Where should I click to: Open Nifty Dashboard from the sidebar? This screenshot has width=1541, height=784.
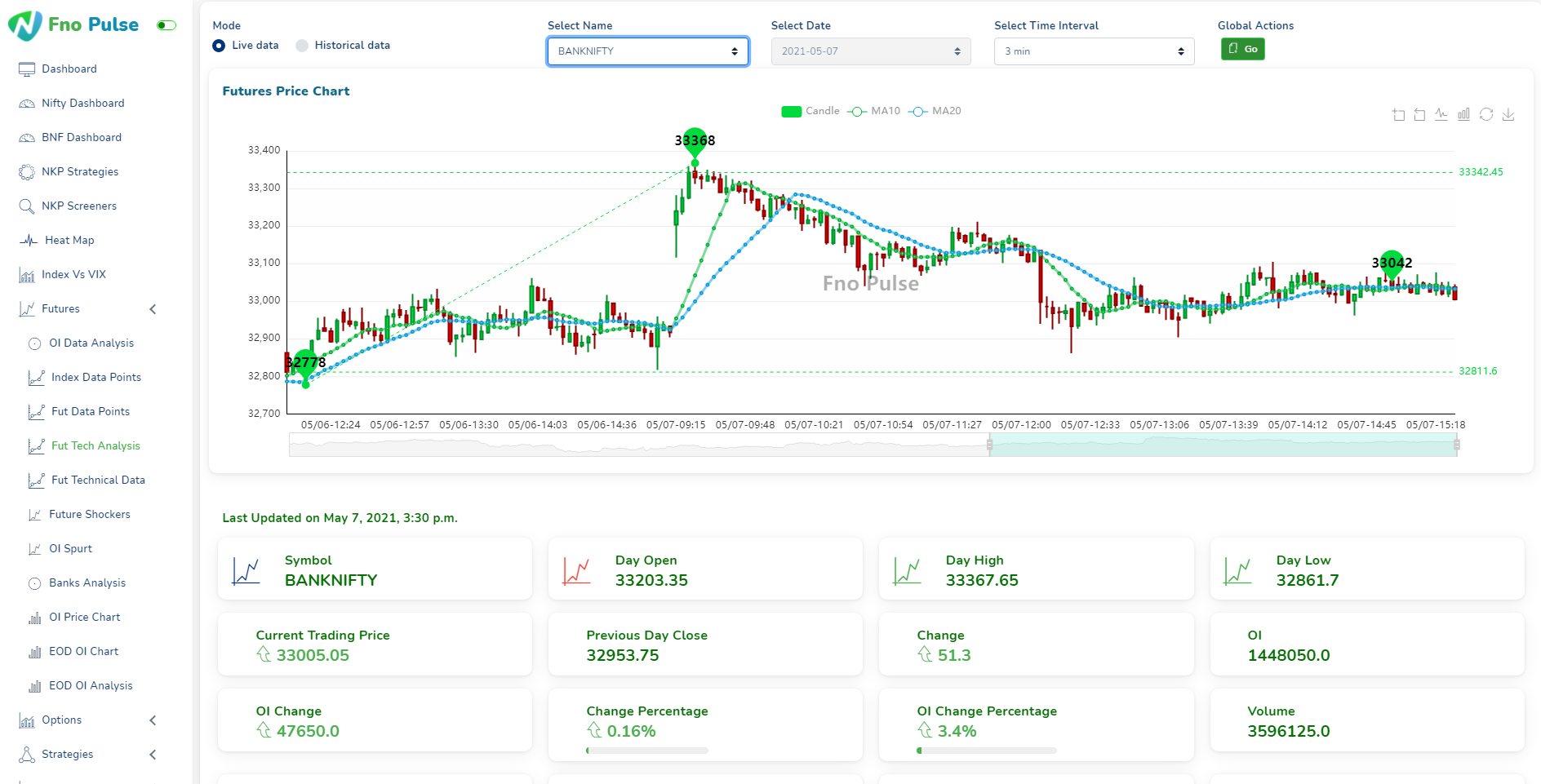(x=83, y=104)
